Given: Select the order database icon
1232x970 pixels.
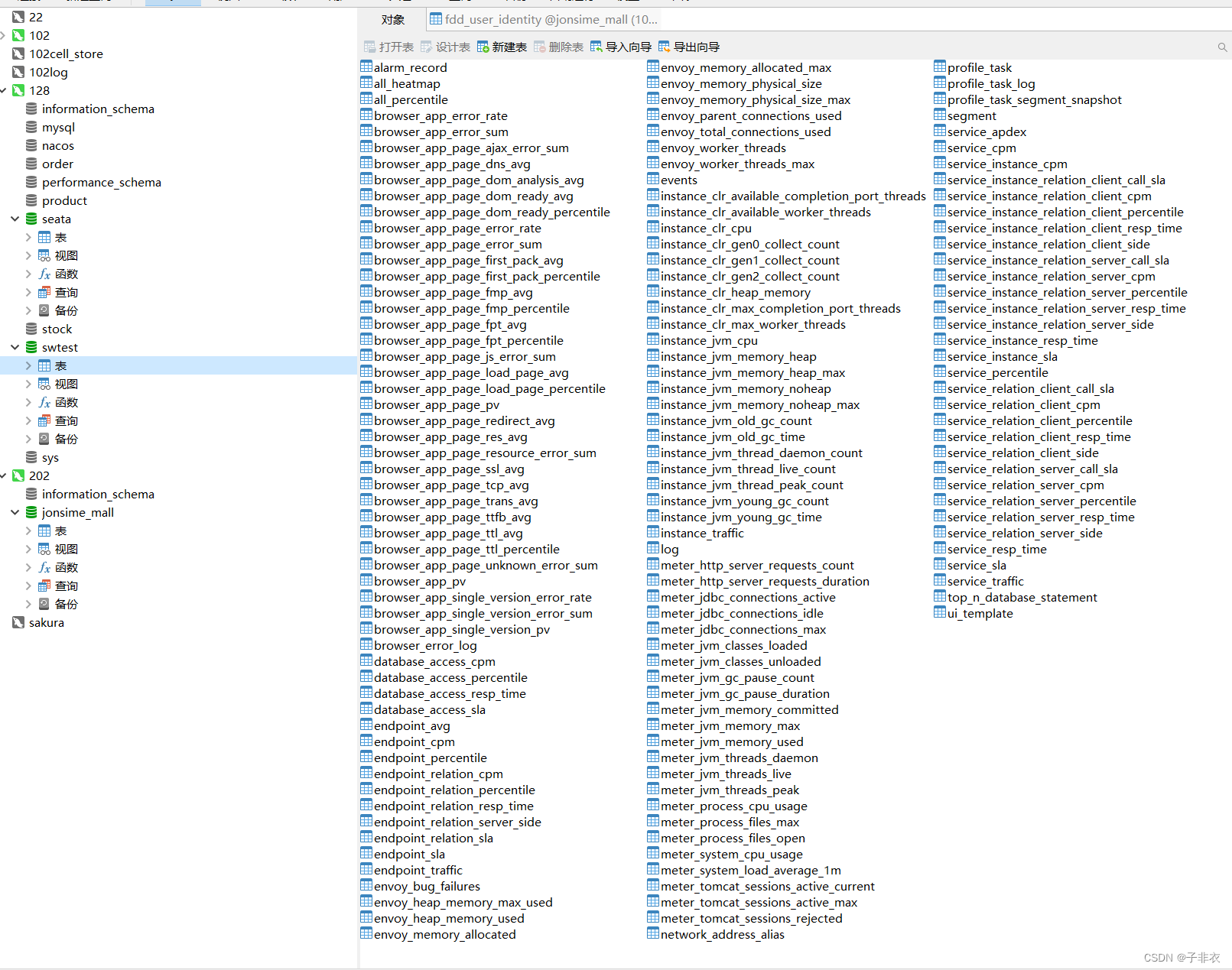Looking at the screenshot, I should tap(31, 164).
